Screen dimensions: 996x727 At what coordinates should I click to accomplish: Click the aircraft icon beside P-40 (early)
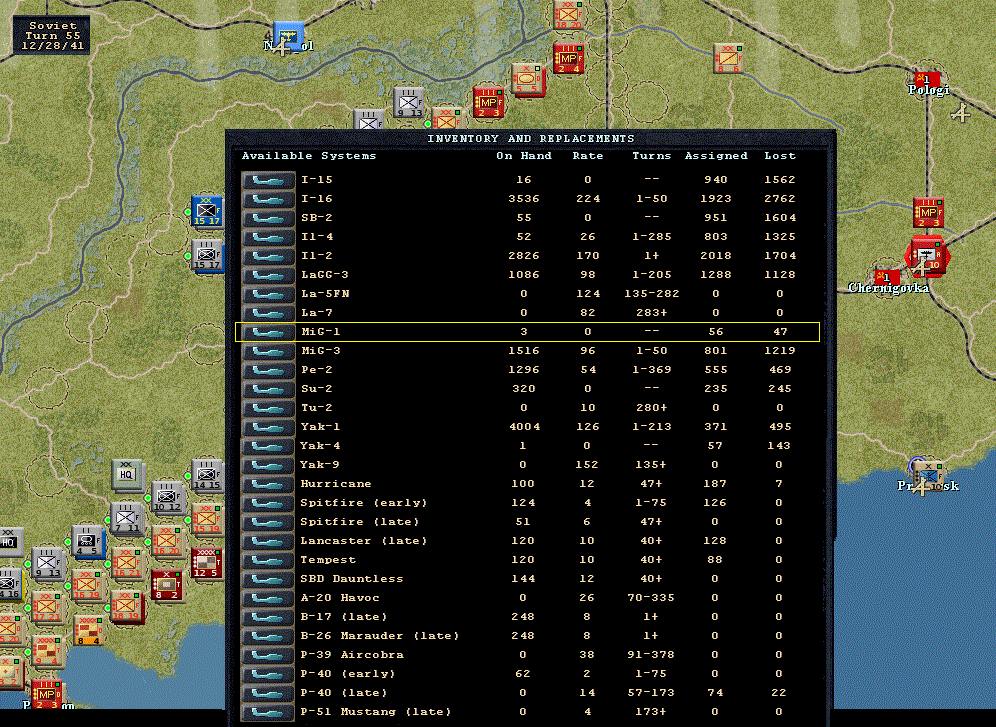click(268, 674)
